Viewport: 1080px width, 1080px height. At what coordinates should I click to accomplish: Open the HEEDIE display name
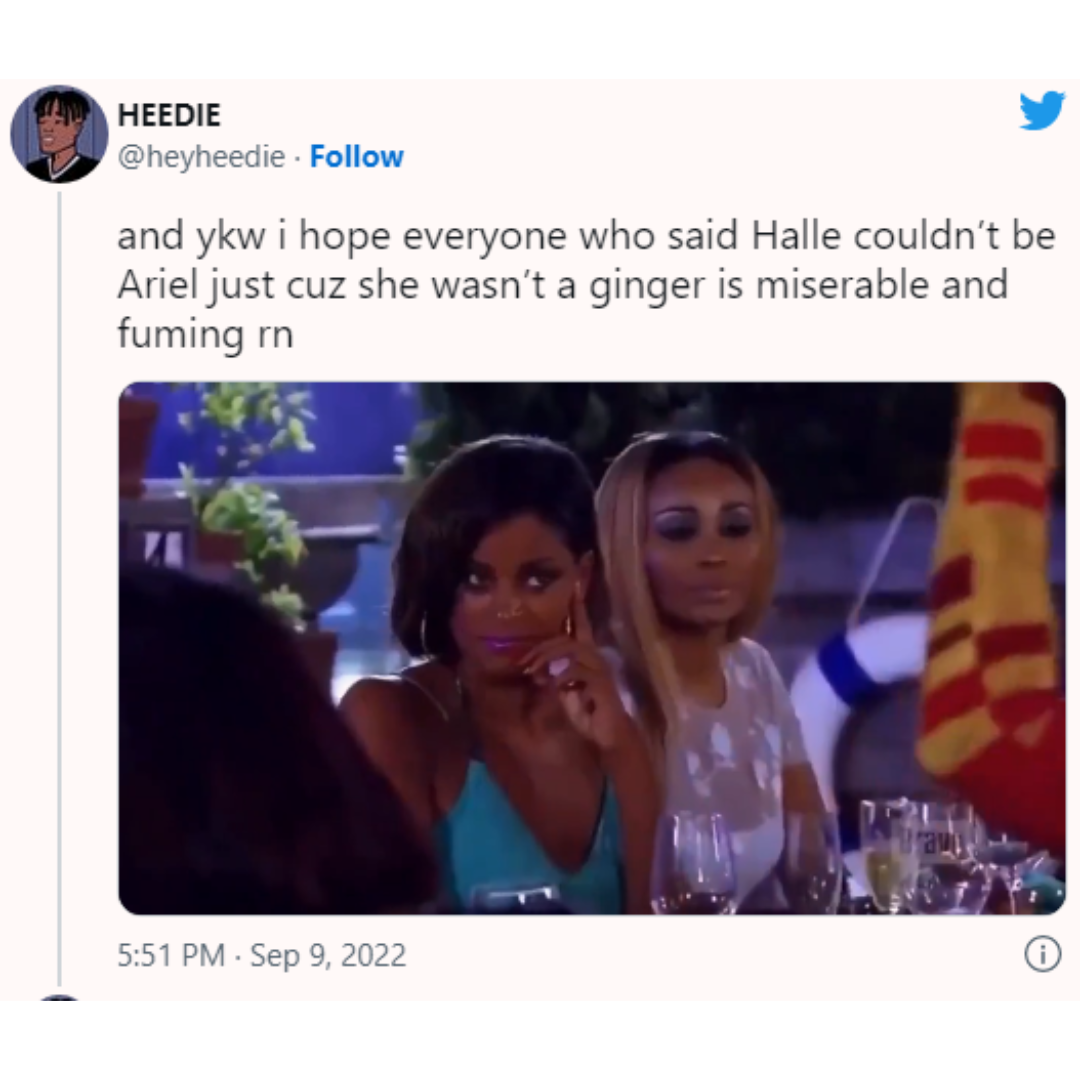point(169,114)
